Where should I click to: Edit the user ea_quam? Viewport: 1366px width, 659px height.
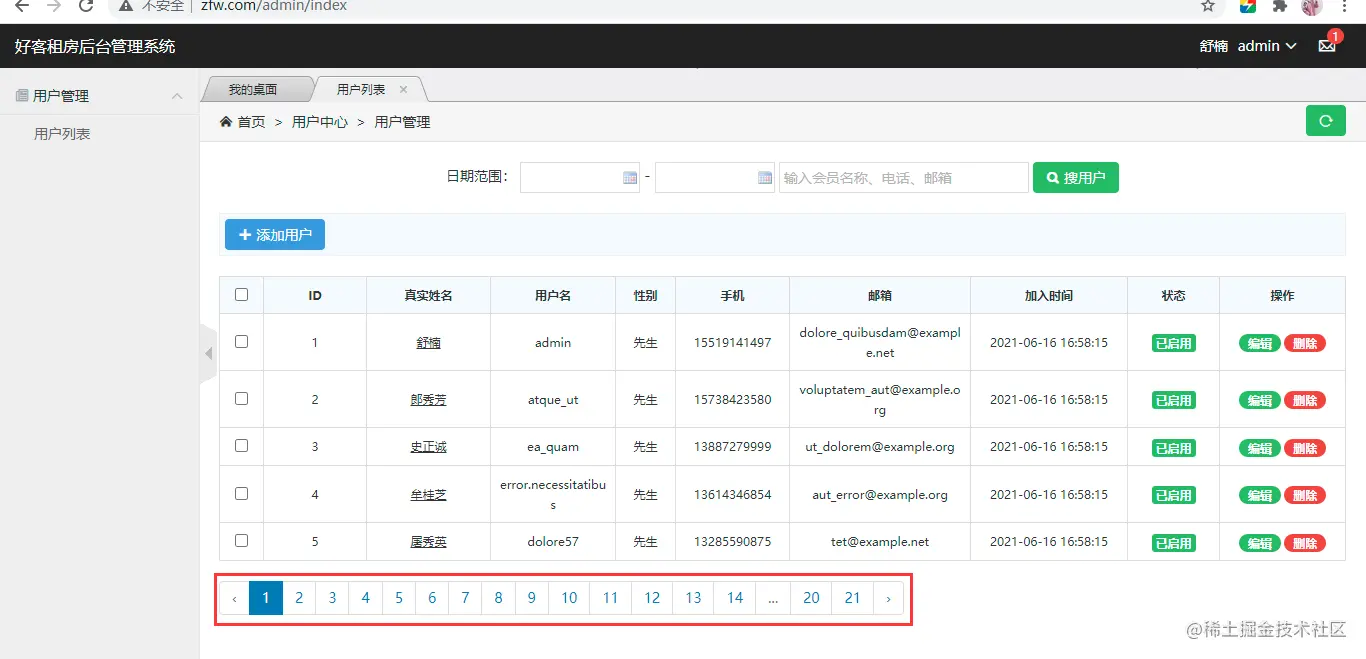pyautogui.click(x=1260, y=448)
